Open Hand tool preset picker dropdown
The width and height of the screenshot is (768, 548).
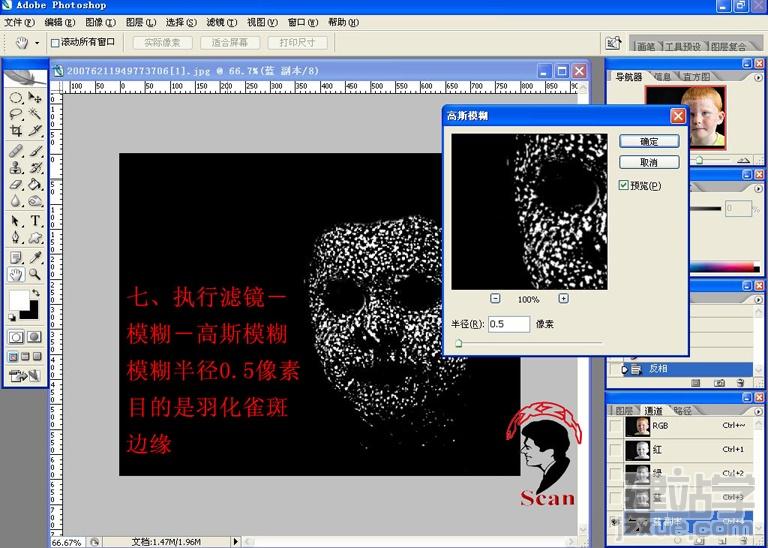click(37, 43)
